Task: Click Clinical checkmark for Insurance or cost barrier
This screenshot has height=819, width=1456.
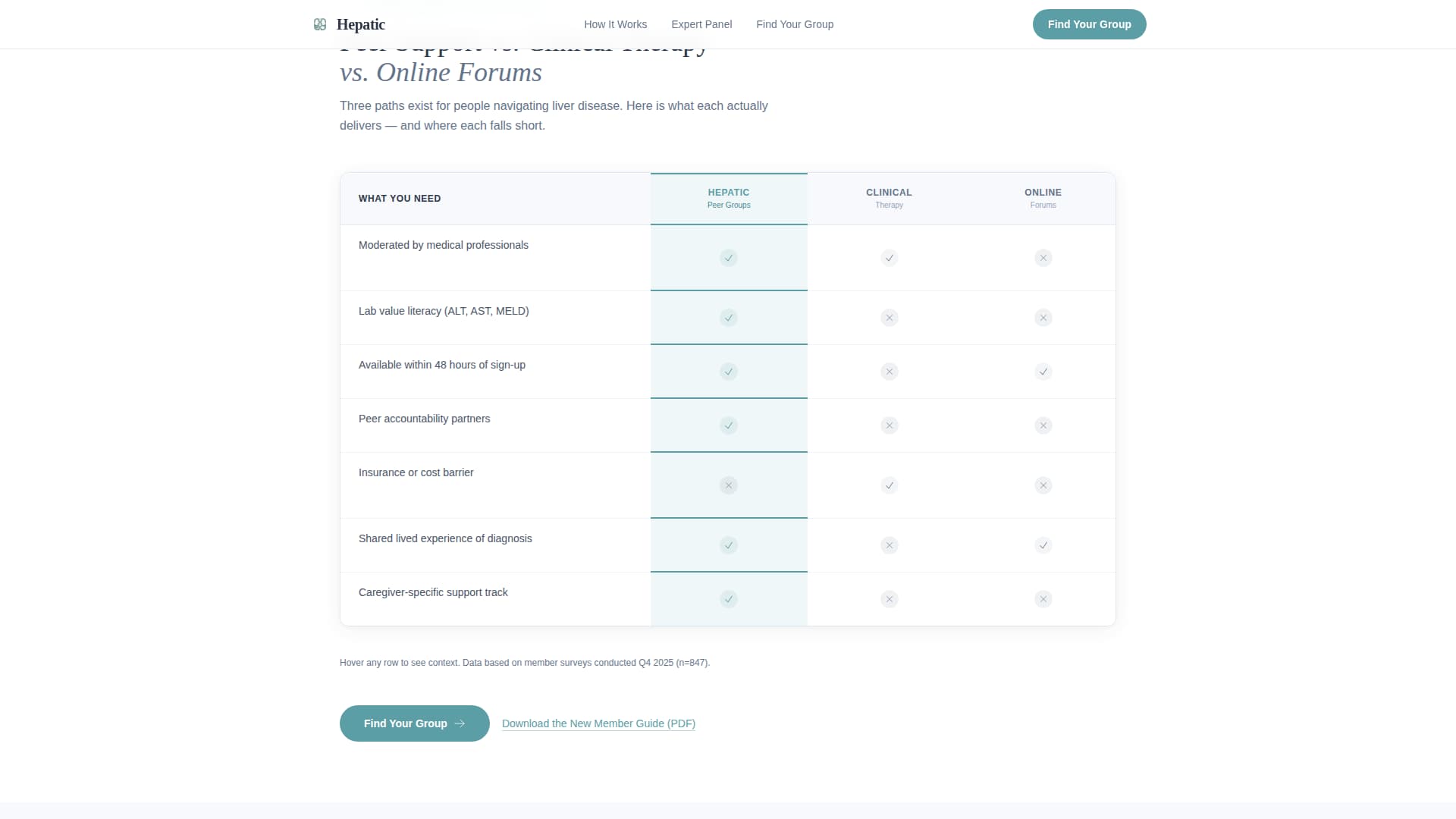Action: coord(890,485)
